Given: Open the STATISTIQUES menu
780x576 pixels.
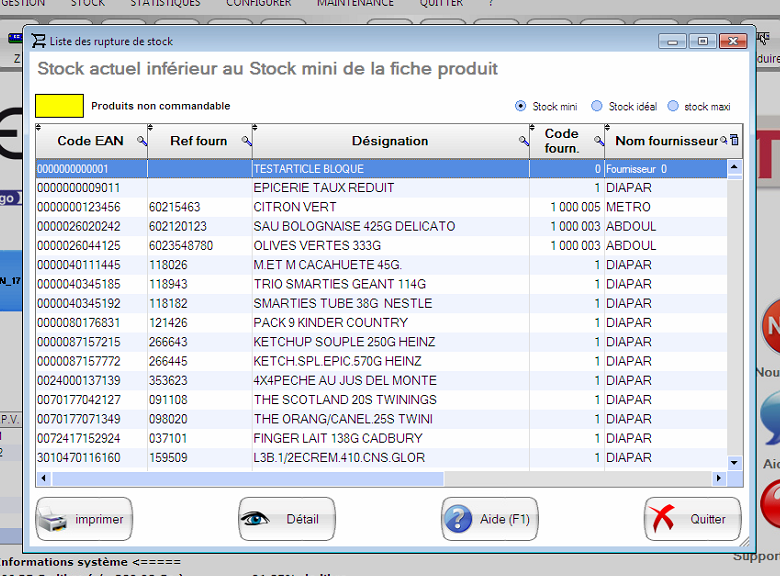Looking at the screenshot, I should pos(164,4).
